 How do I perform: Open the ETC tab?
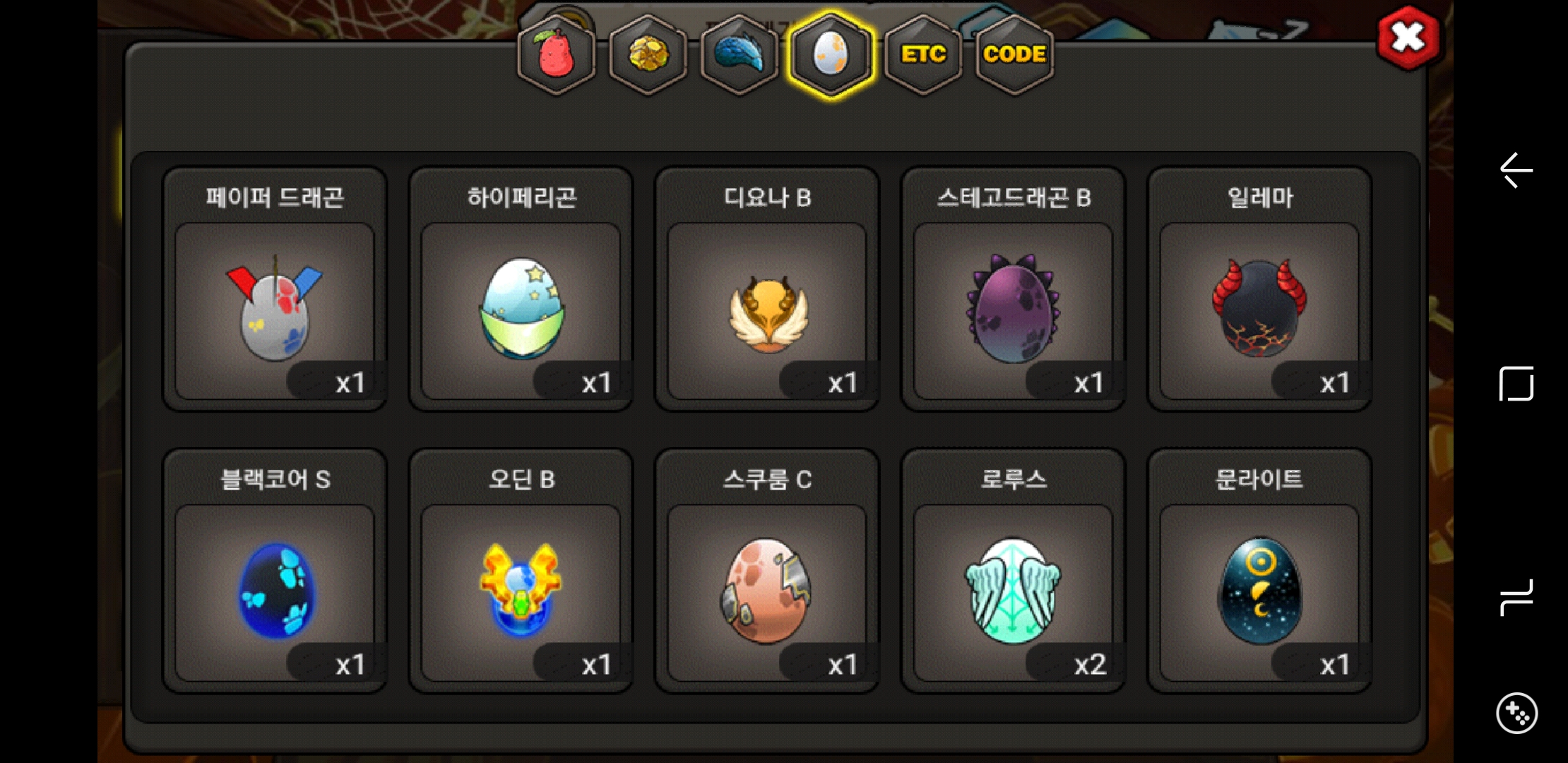(x=923, y=54)
